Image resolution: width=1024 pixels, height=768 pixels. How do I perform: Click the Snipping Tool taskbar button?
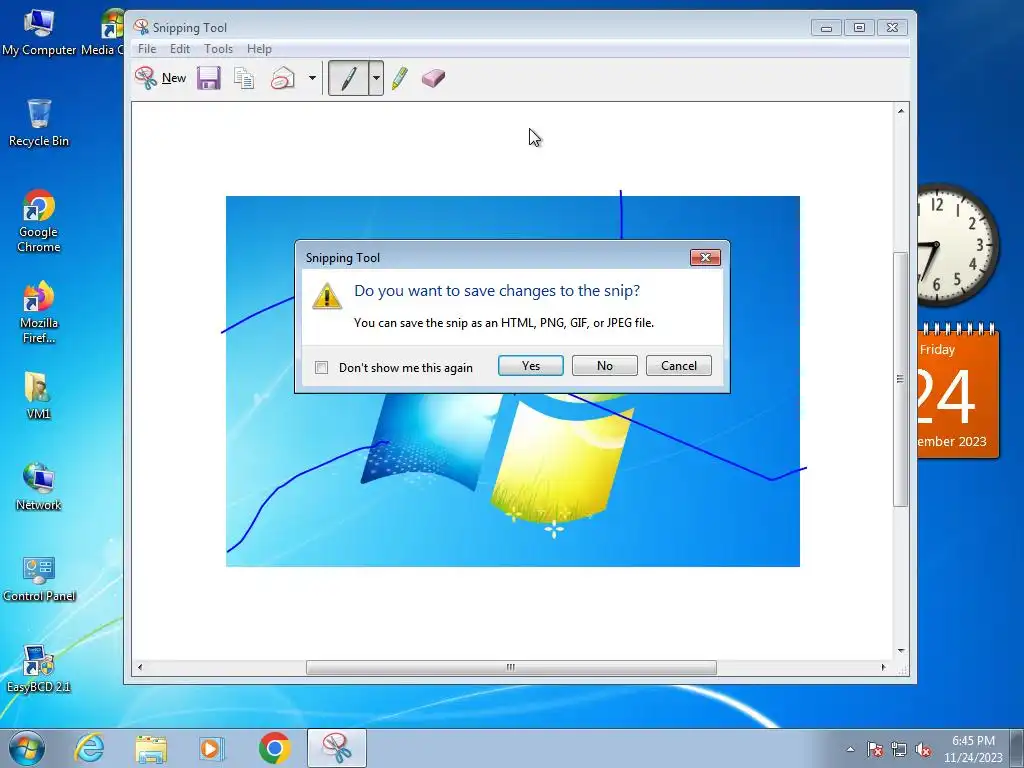tap(337, 748)
